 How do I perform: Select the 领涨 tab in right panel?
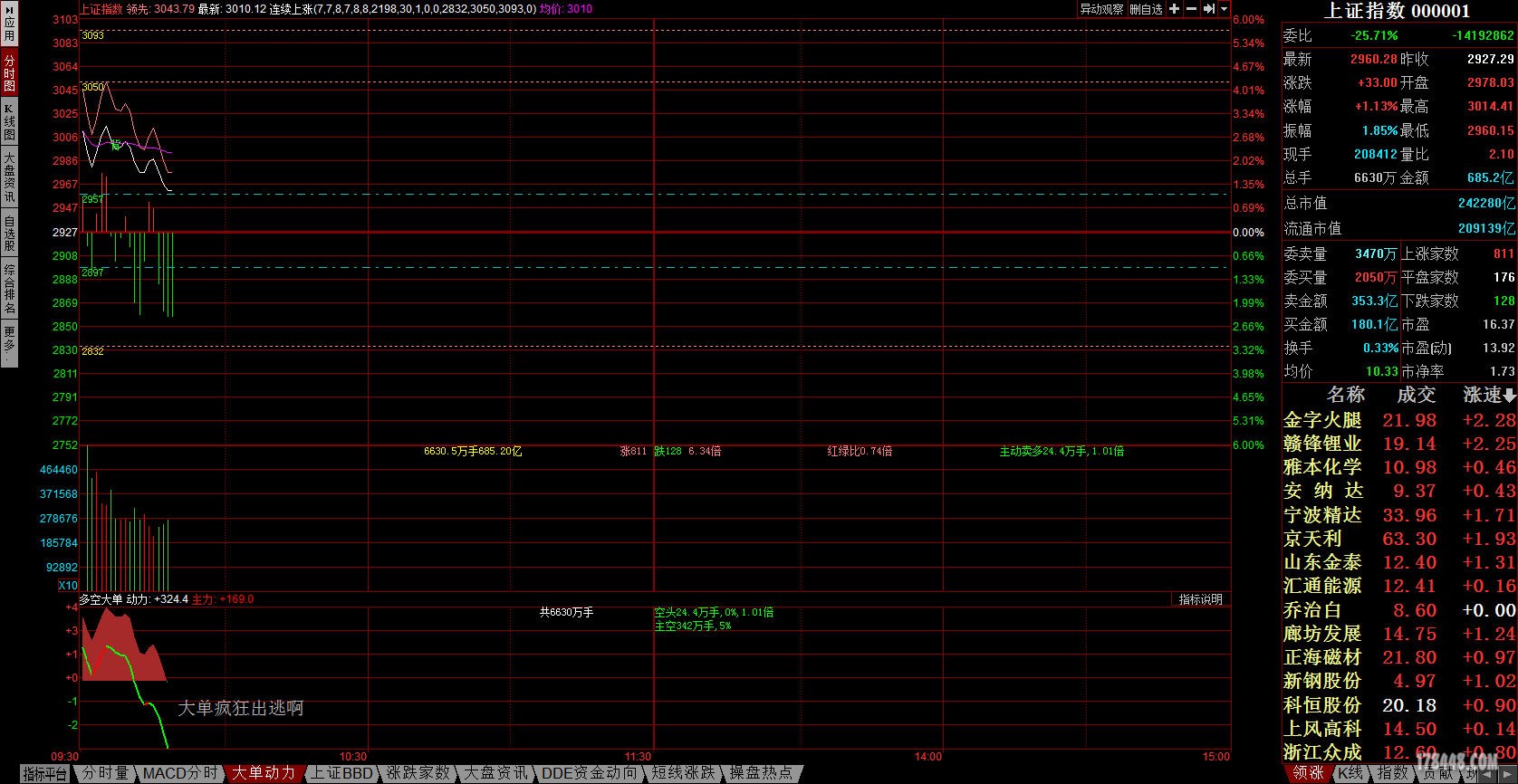point(1308,773)
